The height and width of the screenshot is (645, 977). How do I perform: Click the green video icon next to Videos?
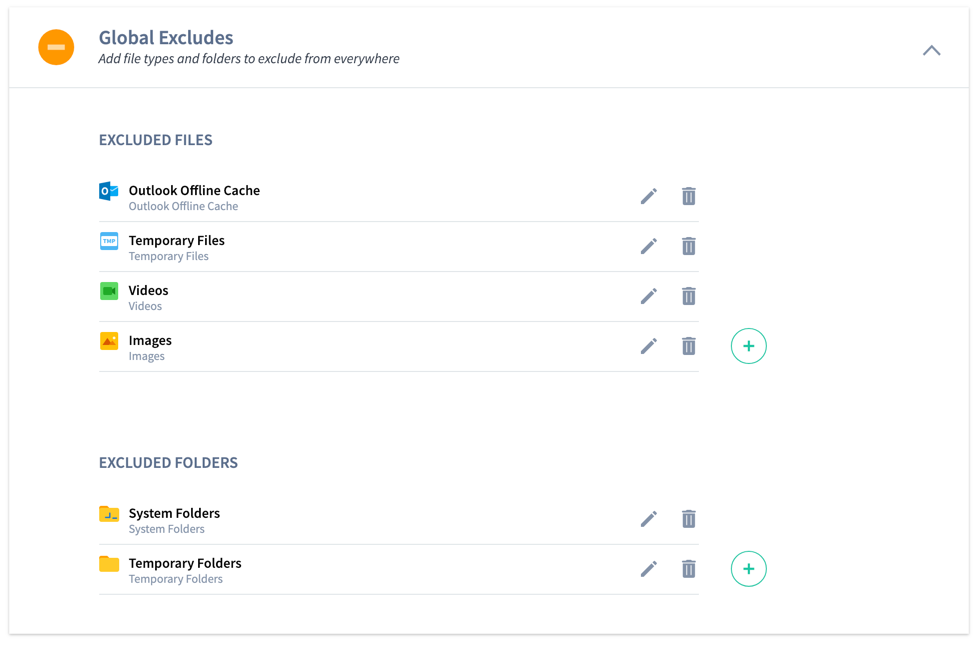(108, 291)
